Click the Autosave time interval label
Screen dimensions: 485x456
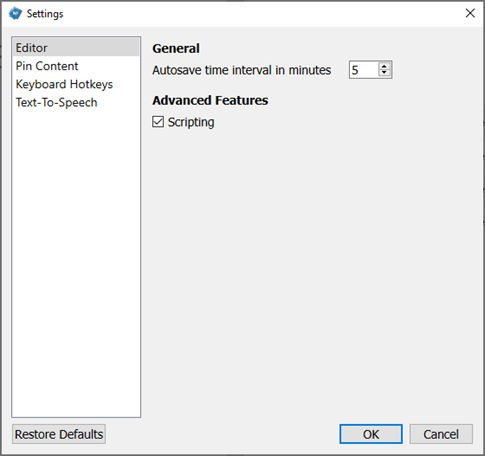pos(242,70)
